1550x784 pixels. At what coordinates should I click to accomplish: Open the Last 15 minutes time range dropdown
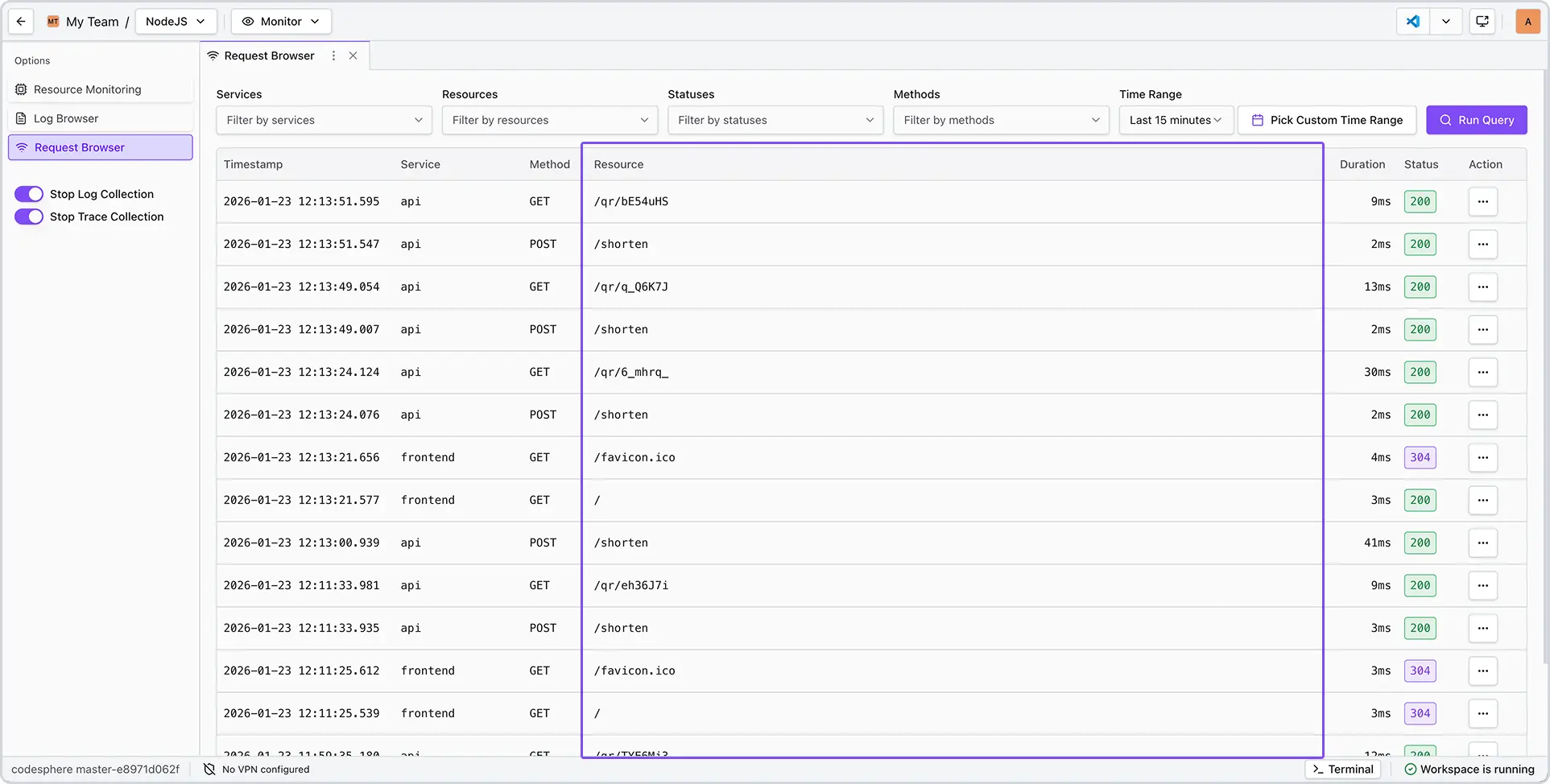1175,121
